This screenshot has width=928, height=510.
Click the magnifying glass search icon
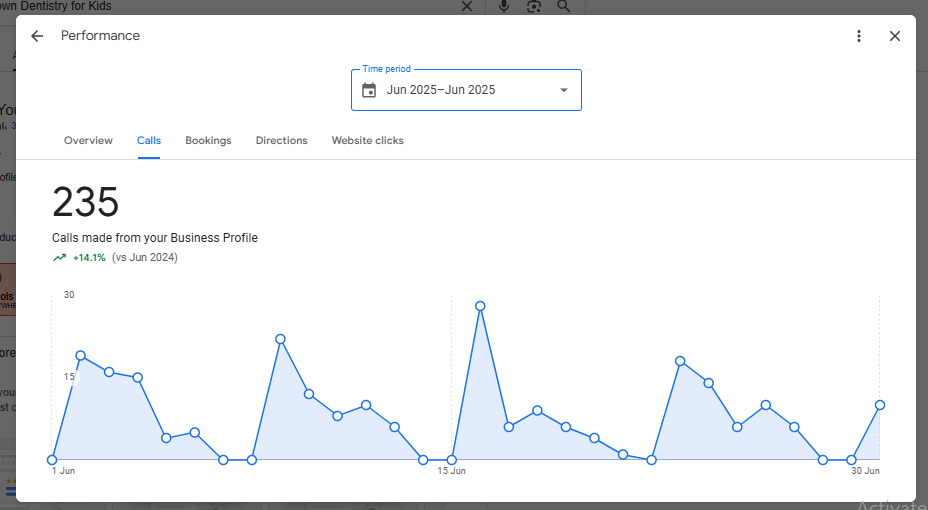564,7
